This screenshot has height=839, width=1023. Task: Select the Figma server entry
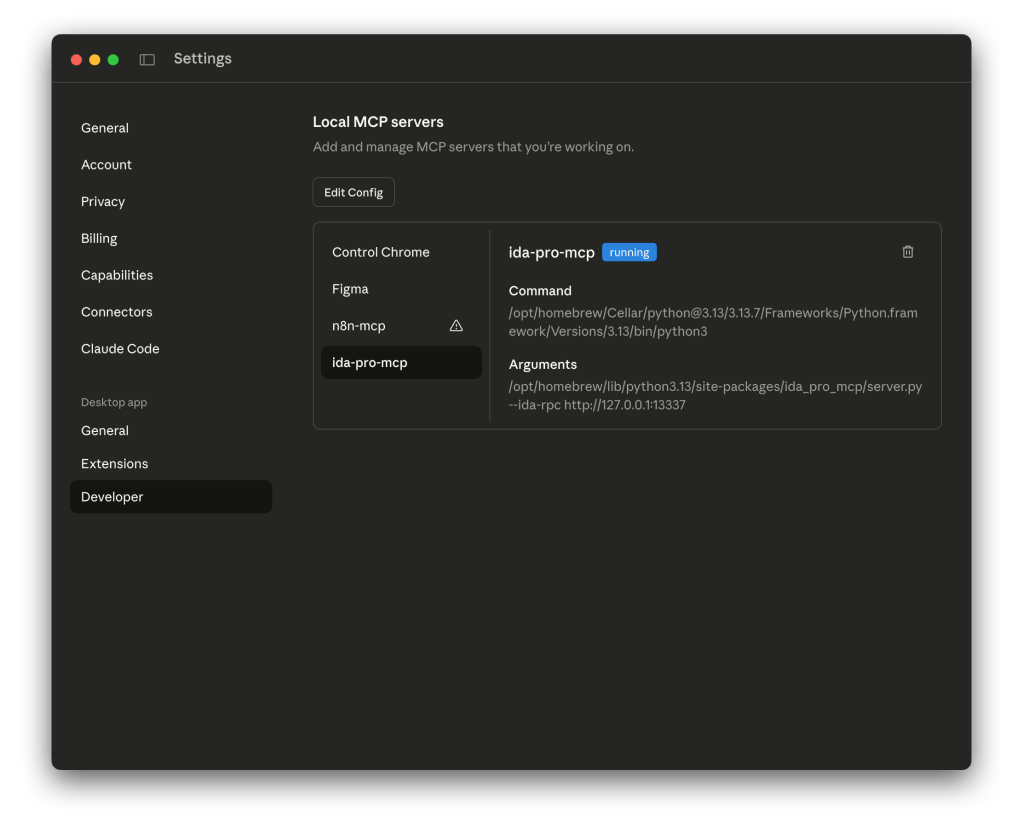pos(350,289)
